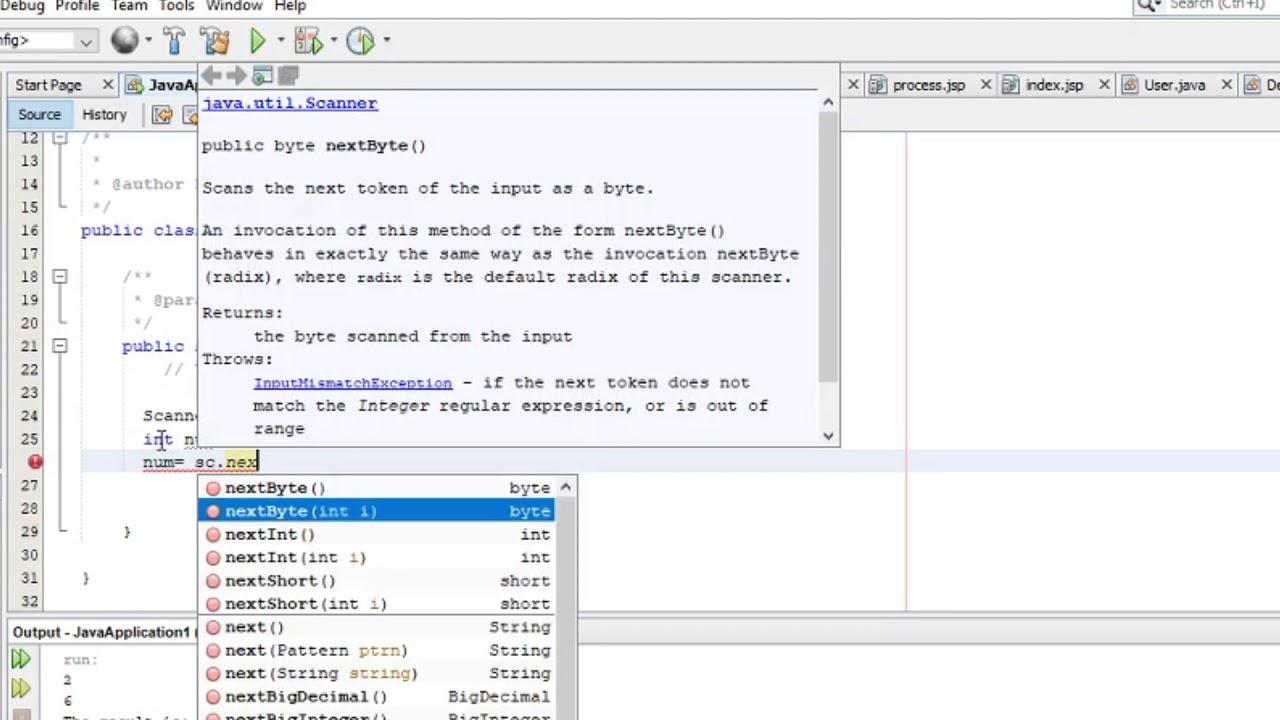Open the InputMismatchException link
Viewport: 1280px width, 720px height.
coord(352,383)
